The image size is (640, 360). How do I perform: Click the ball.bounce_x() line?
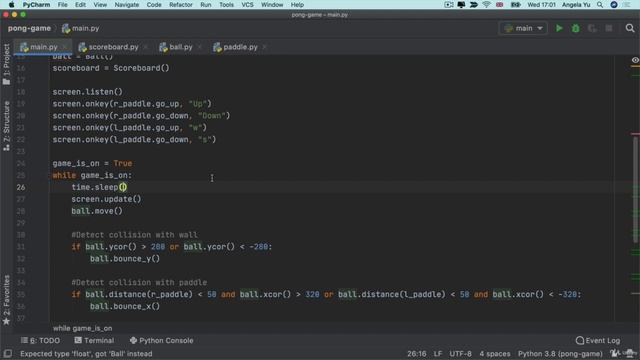(125, 306)
